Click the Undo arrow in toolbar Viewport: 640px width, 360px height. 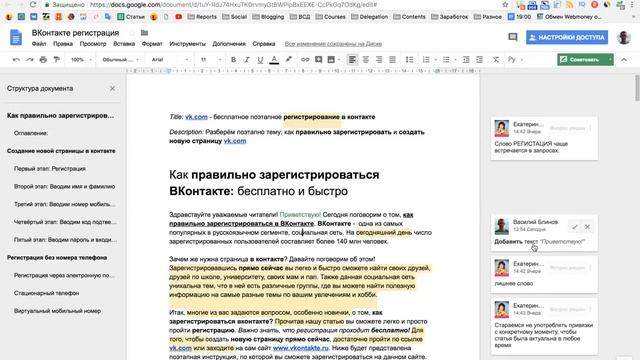(16, 60)
